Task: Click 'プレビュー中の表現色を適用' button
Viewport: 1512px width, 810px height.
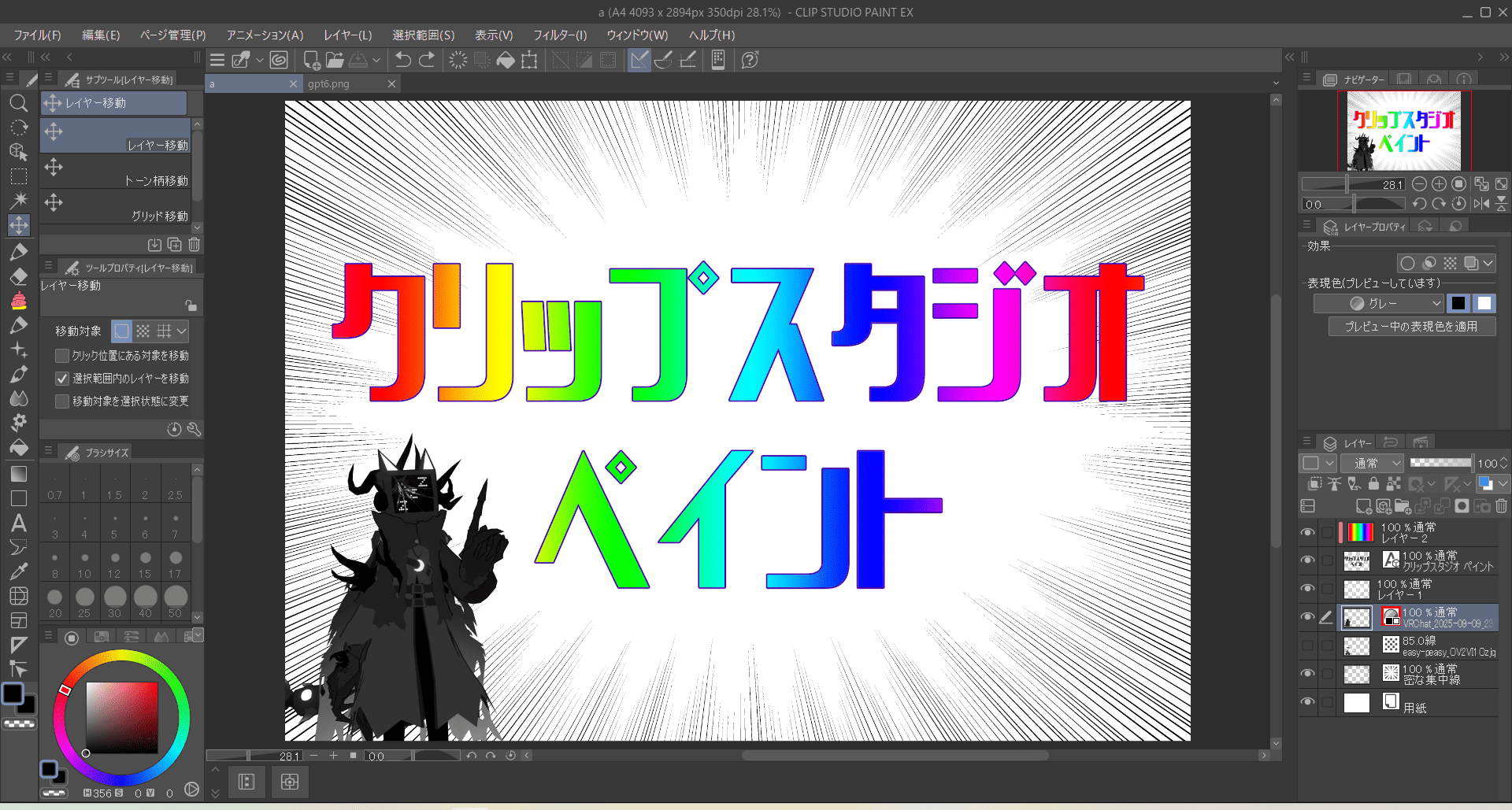Action: 1411,326
